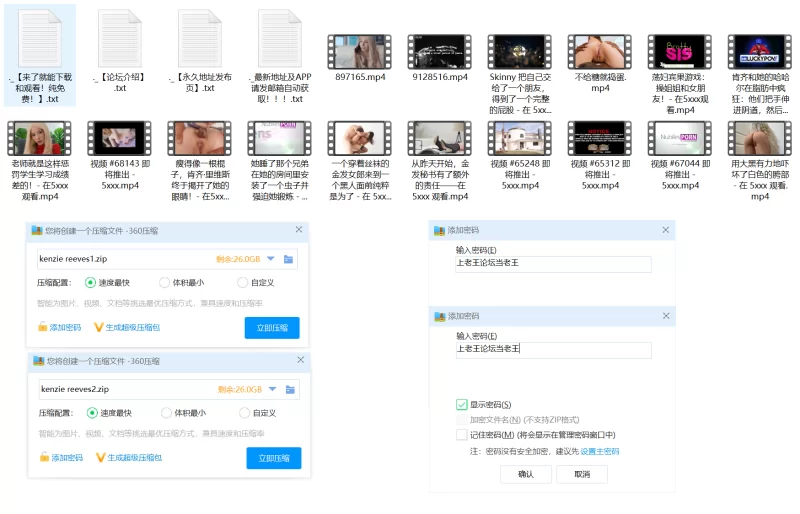
Task: Click the folder browse icon beside kenzie reeves.zip
Action: [288, 259]
